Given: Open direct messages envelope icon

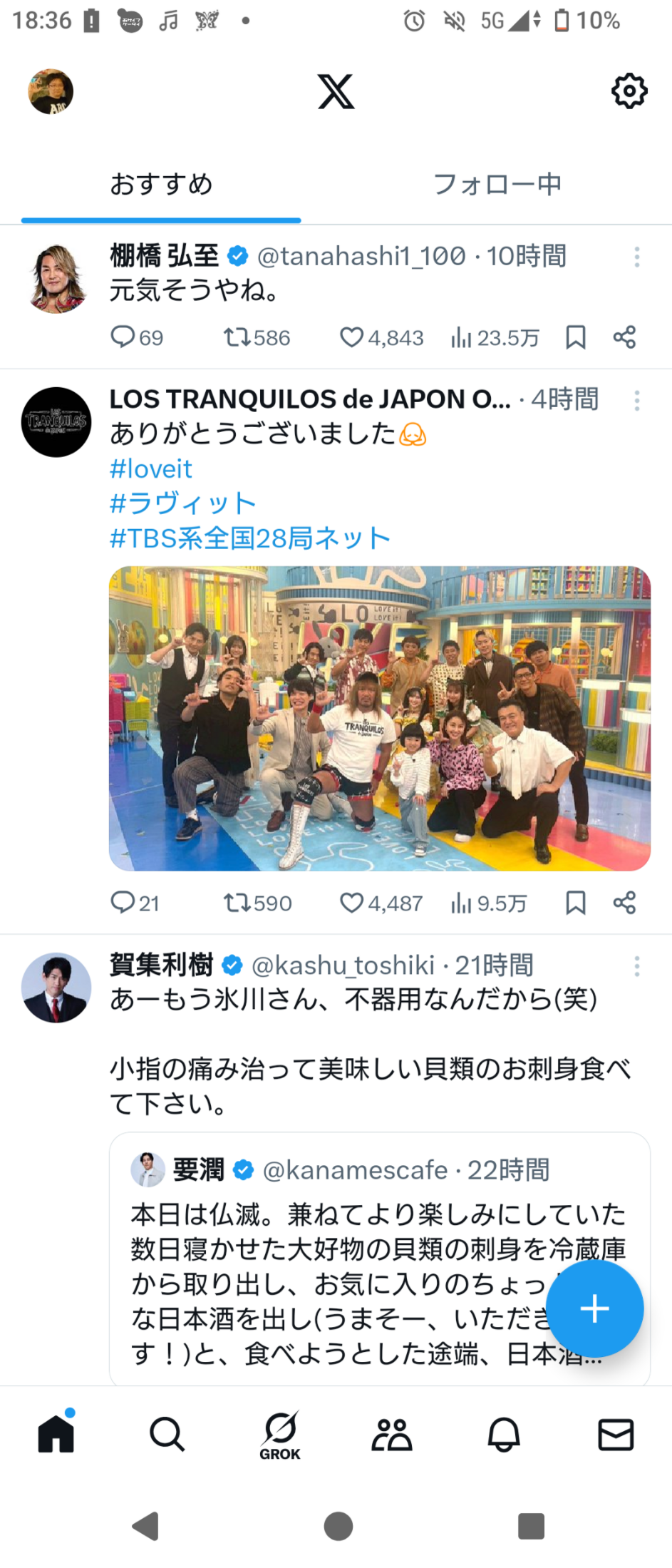Looking at the screenshot, I should coord(616,1434).
